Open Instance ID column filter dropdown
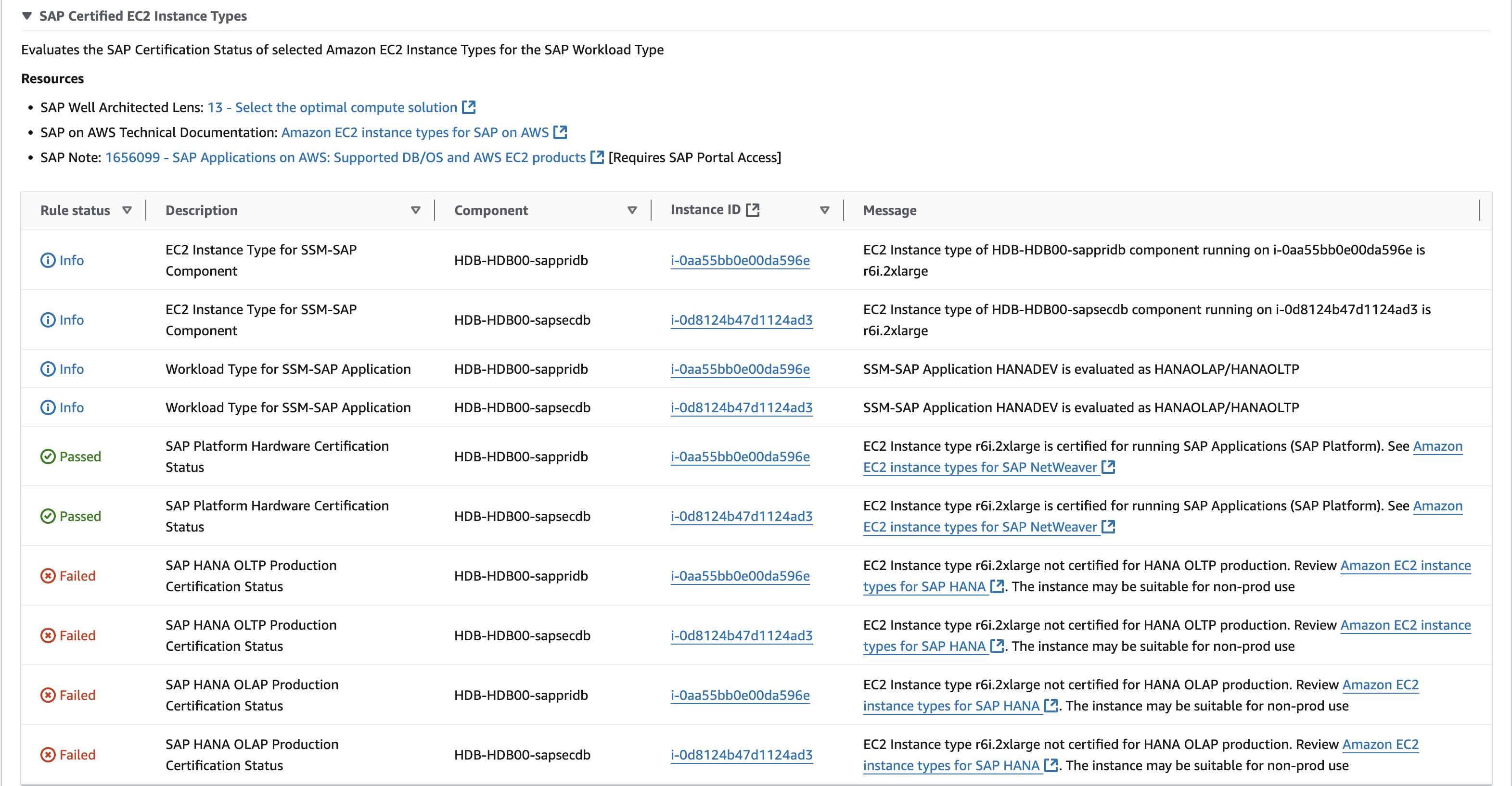Image resolution: width=1512 pixels, height=786 pixels. tap(825, 210)
